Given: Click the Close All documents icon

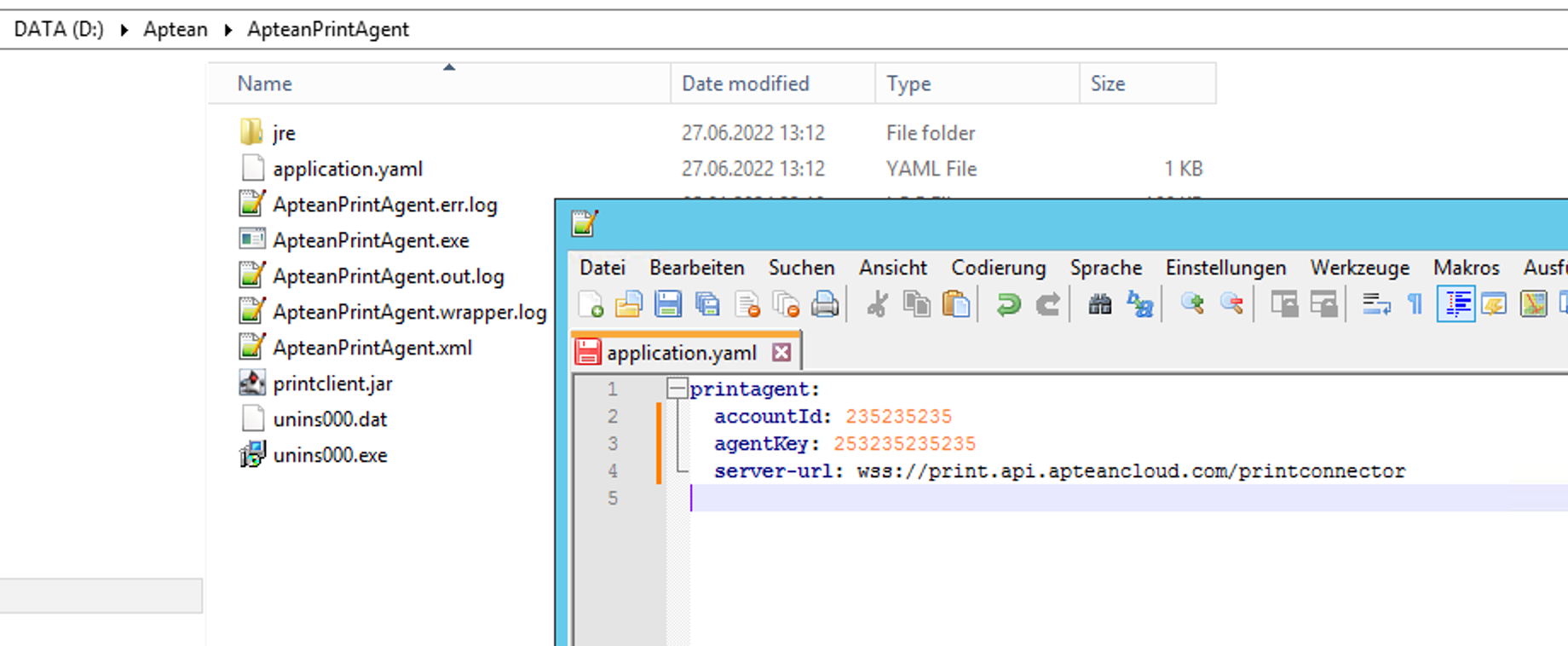Looking at the screenshot, I should pyautogui.click(x=786, y=304).
